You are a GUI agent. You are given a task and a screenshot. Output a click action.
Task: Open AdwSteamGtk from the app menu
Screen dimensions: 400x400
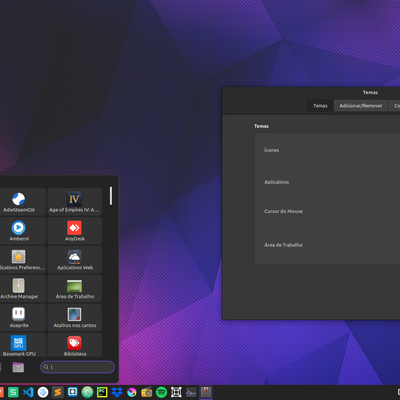pyautogui.click(x=19, y=202)
